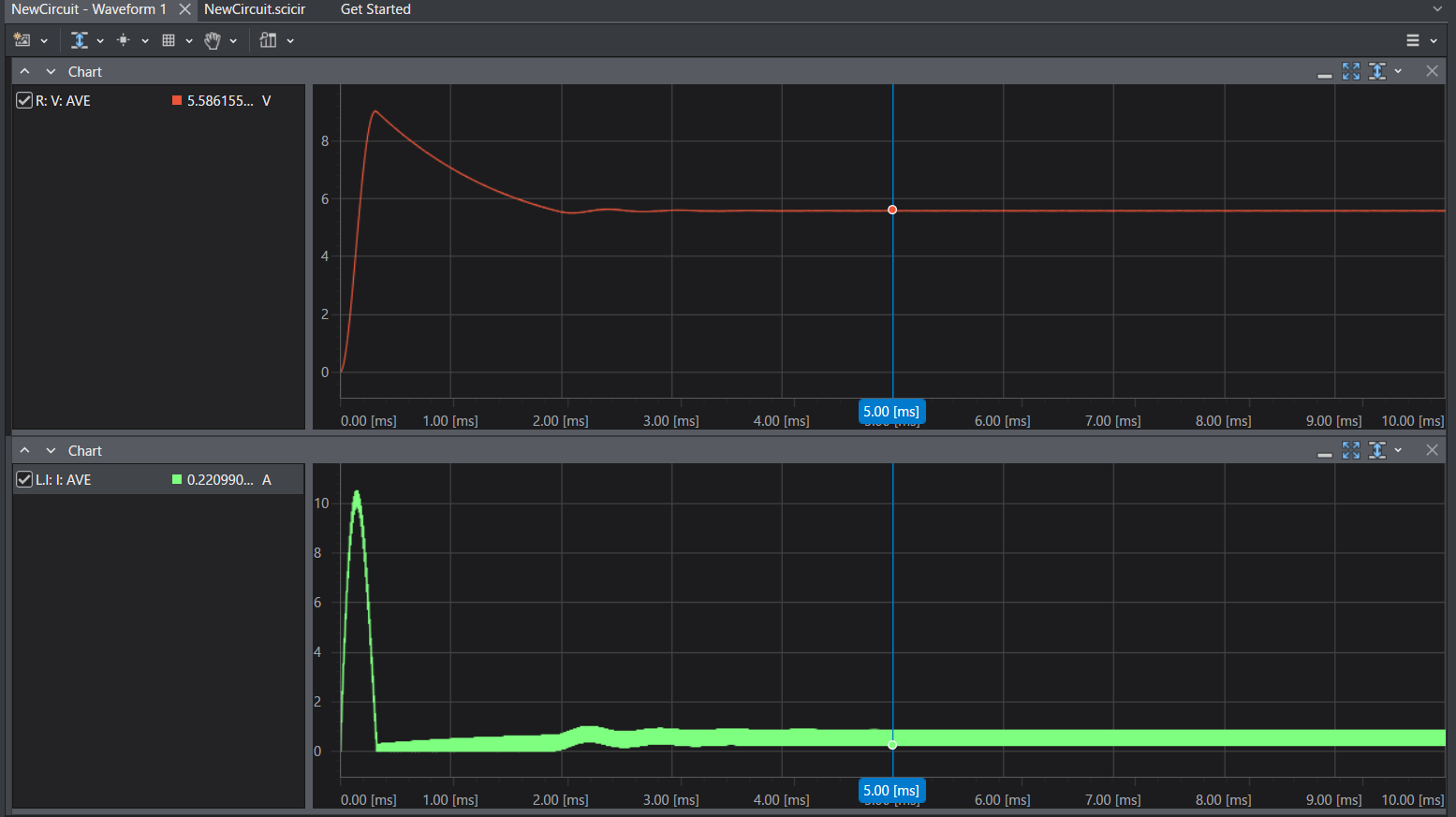1456x817 pixels.
Task: Select the L.I: I: AVE signal name
Action: click(x=63, y=480)
